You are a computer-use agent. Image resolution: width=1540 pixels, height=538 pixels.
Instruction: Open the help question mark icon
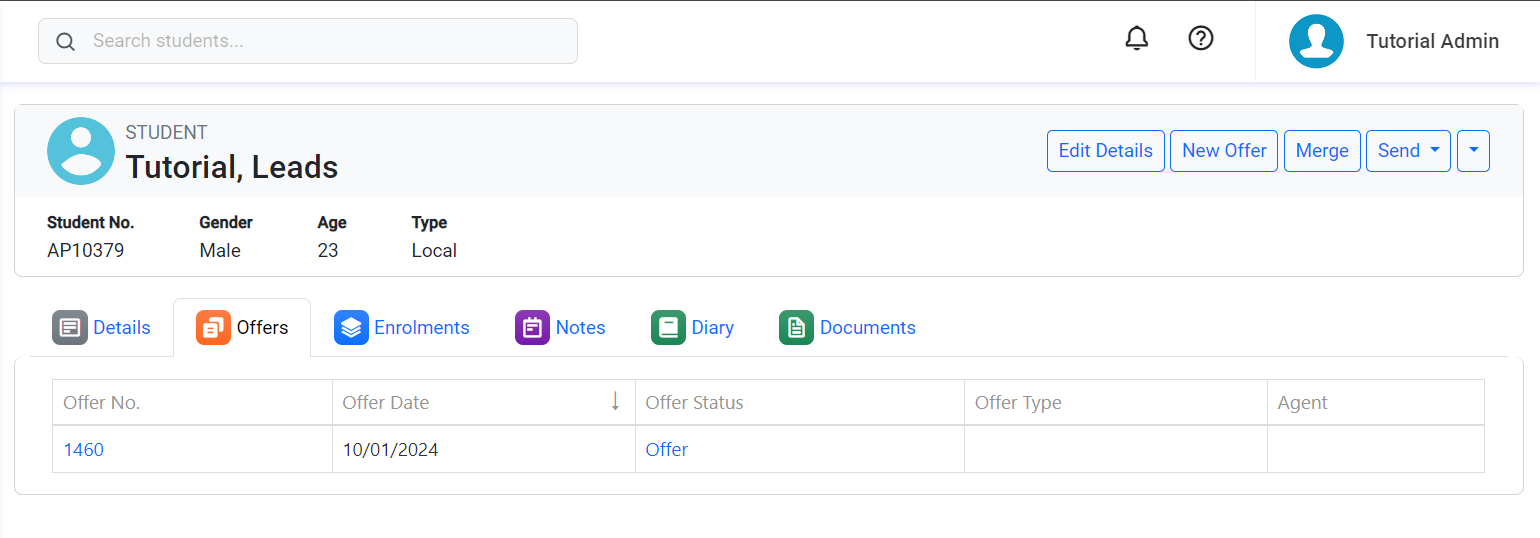[x=1200, y=39]
